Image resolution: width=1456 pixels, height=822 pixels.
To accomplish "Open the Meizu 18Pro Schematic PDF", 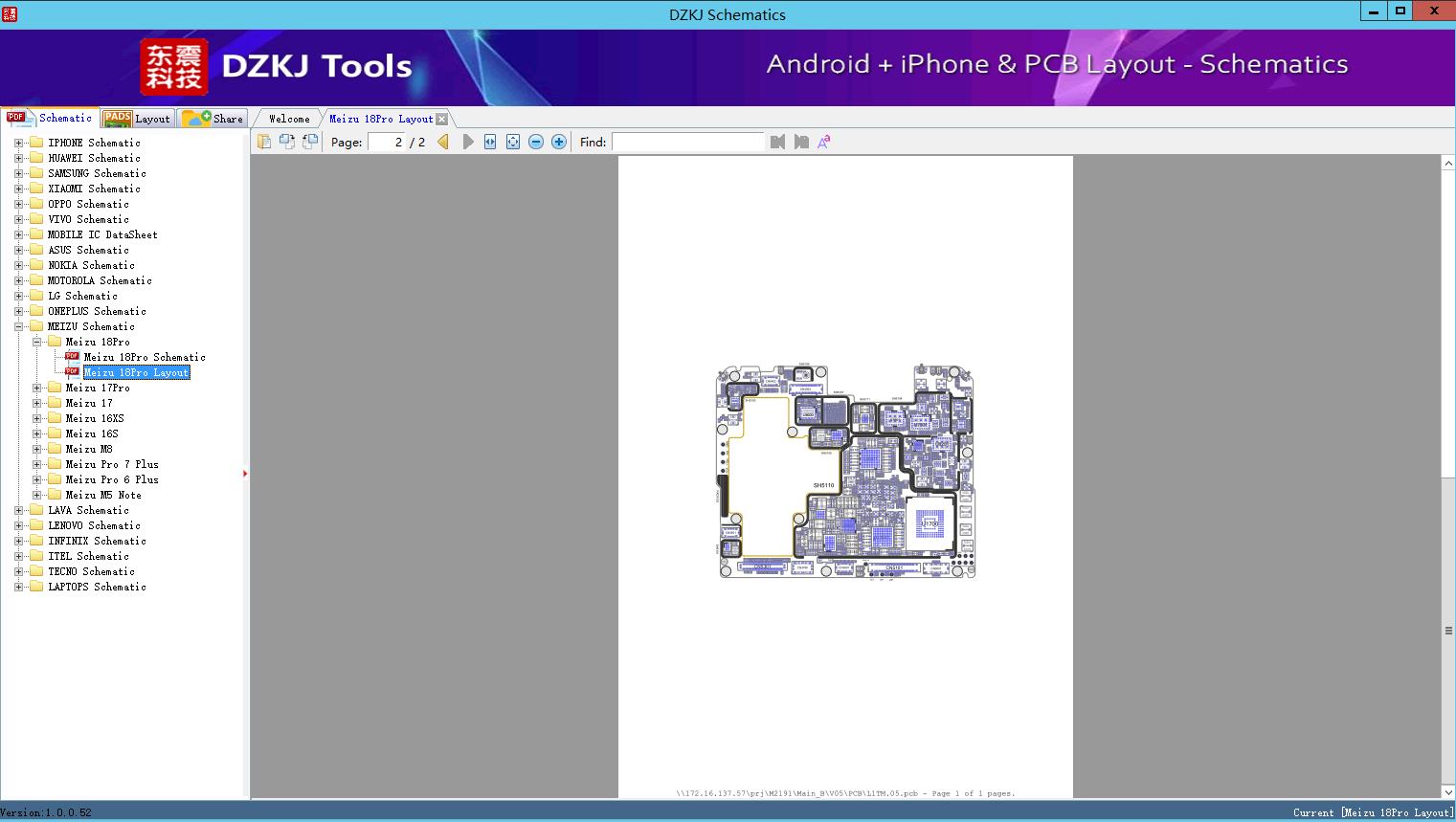I will click(145, 357).
